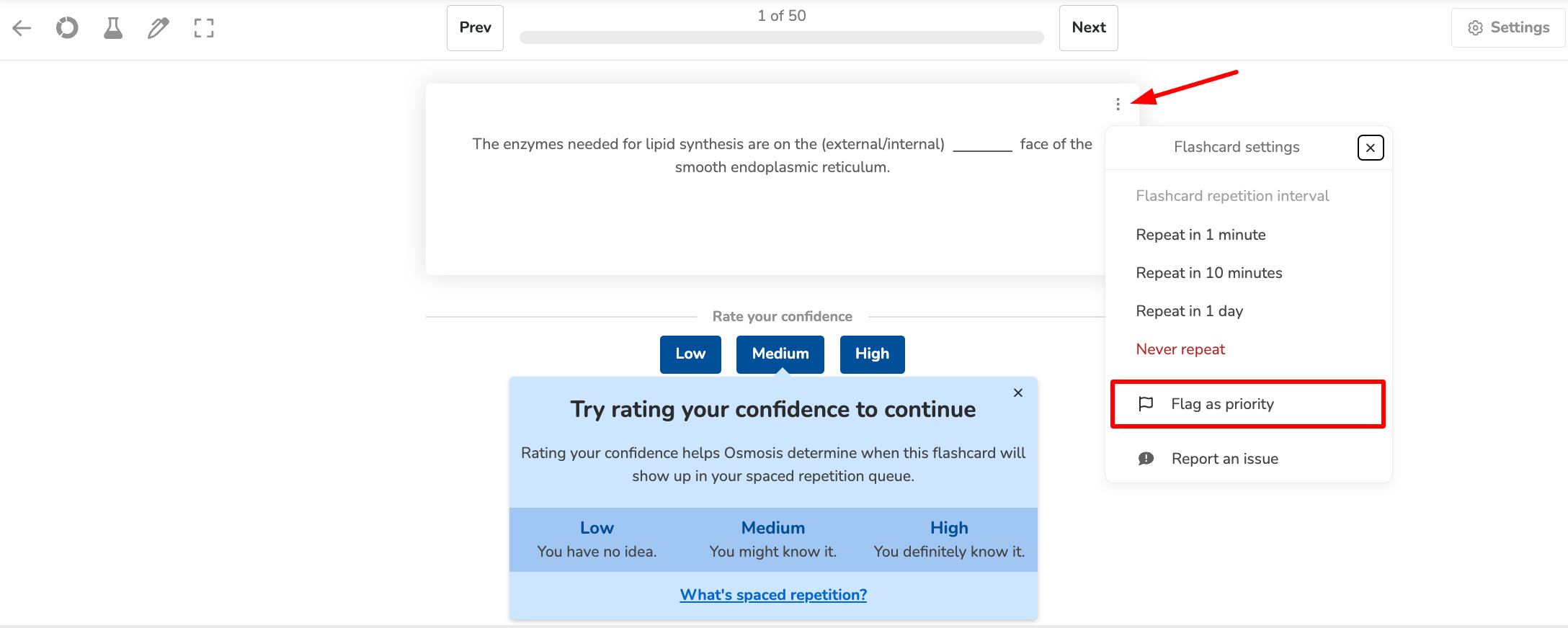Select Never repeat option
Viewport: 1568px width, 628px height.
pyautogui.click(x=1180, y=349)
